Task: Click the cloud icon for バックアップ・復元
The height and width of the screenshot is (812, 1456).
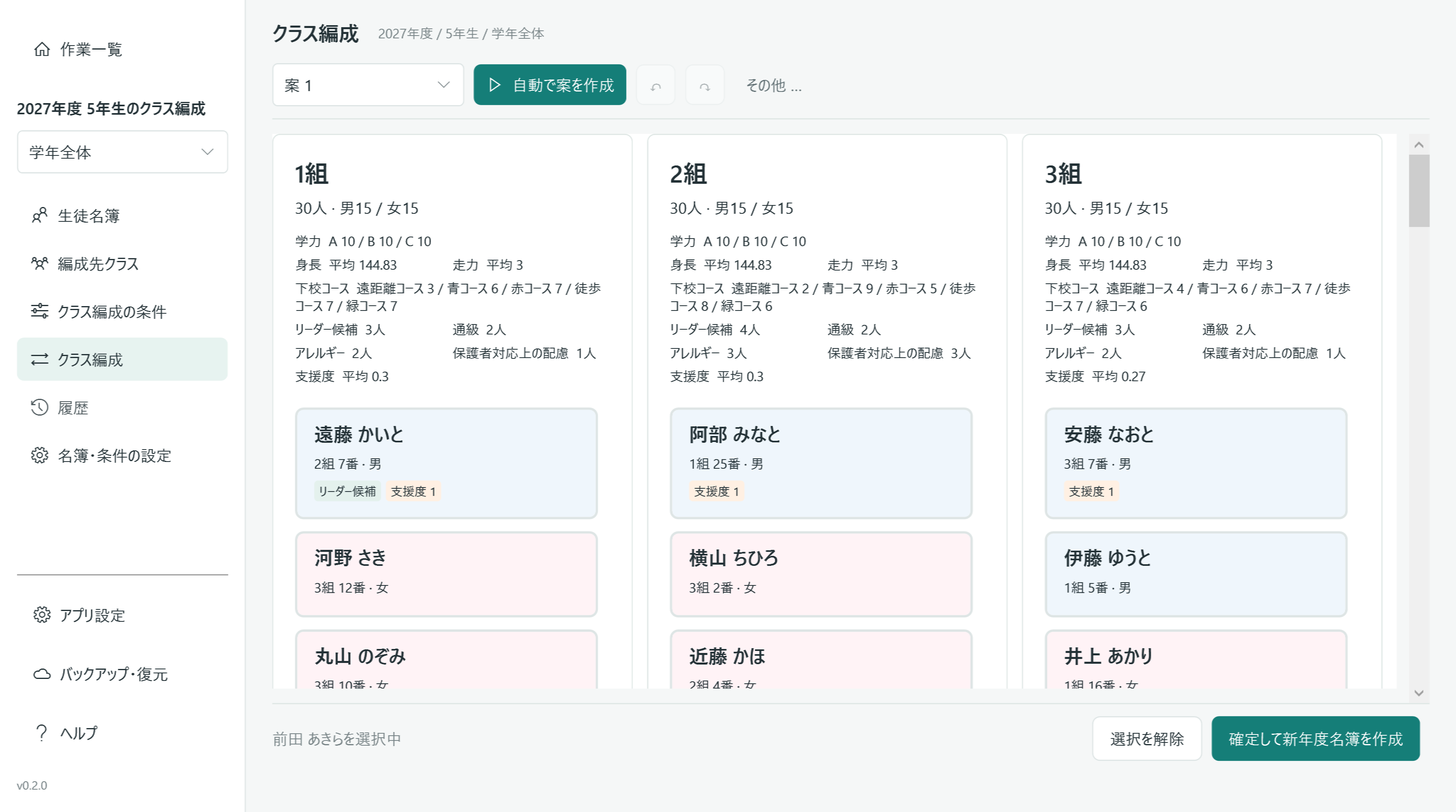Action: [x=42, y=674]
